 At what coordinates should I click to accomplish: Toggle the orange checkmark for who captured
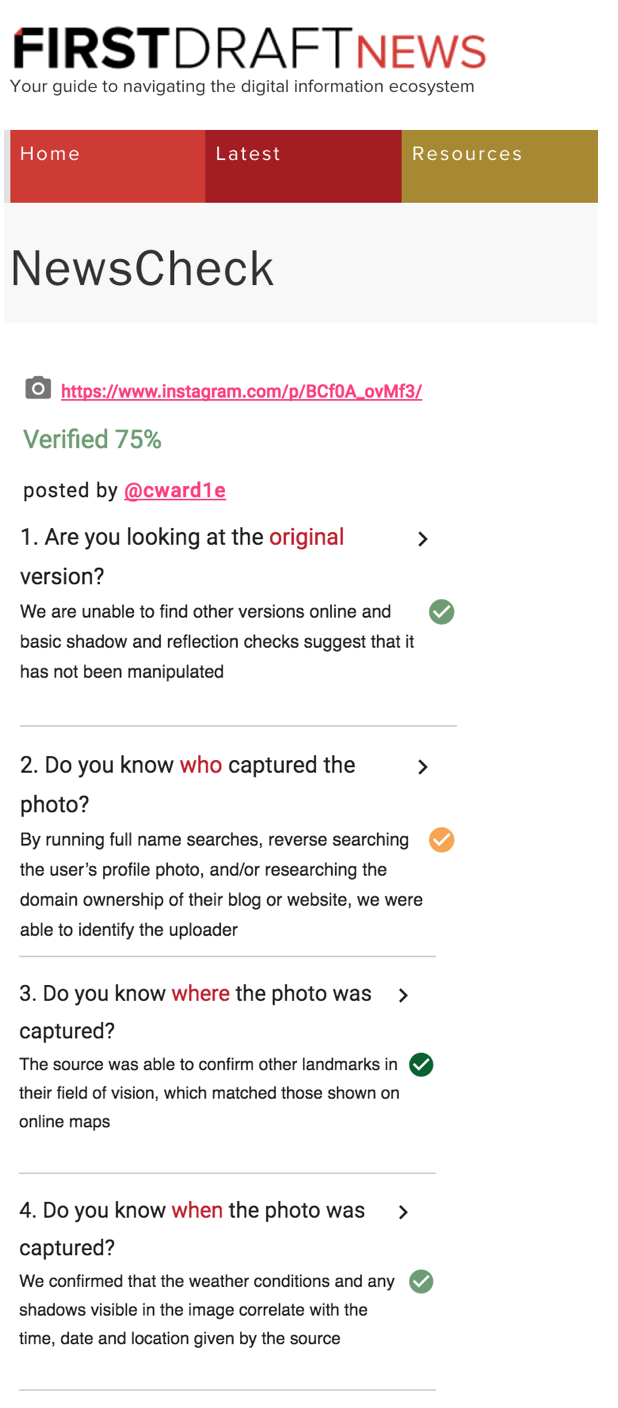tap(441, 840)
